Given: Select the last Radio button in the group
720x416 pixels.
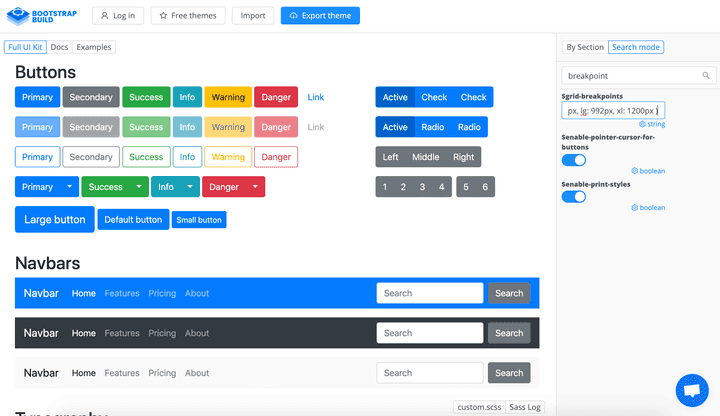Looking at the screenshot, I should [x=469, y=127].
